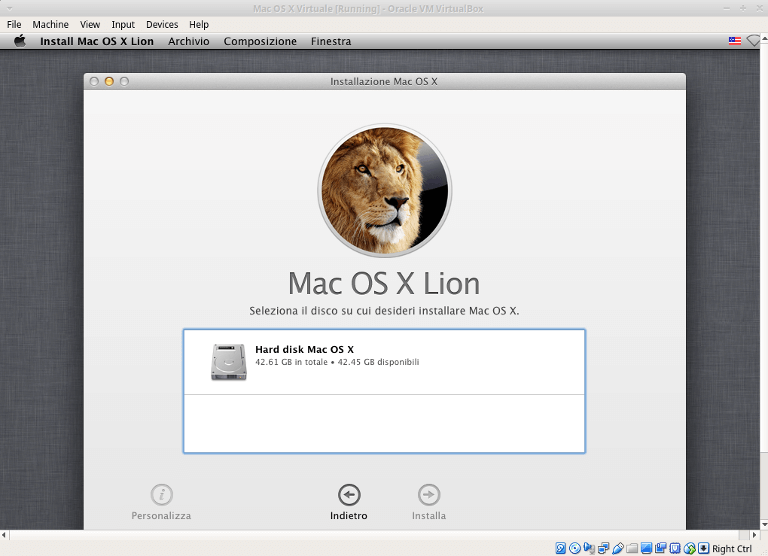Screen dimensions: 768x556
Task: Click the Hard disk Mac OS X name
Action: coord(304,349)
